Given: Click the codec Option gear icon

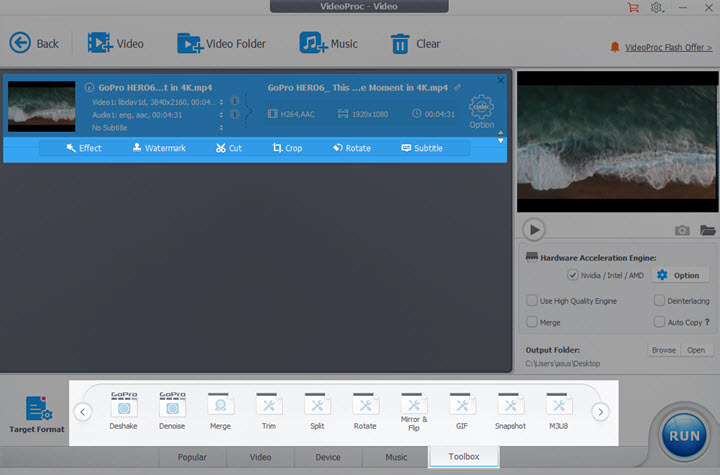Looking at the screenshot, I should [x=482, y=108].
